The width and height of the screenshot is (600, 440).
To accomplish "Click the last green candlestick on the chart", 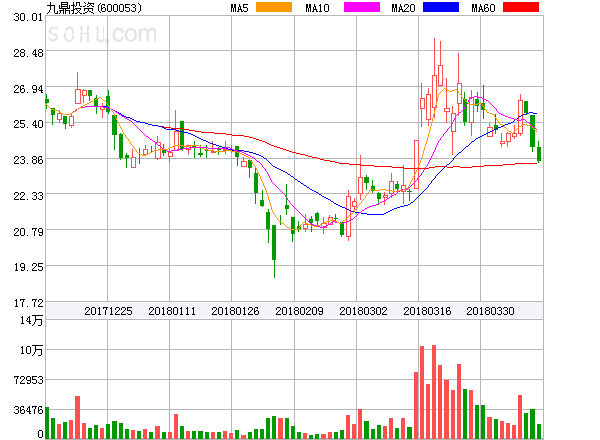I will (x=539, y=154).
